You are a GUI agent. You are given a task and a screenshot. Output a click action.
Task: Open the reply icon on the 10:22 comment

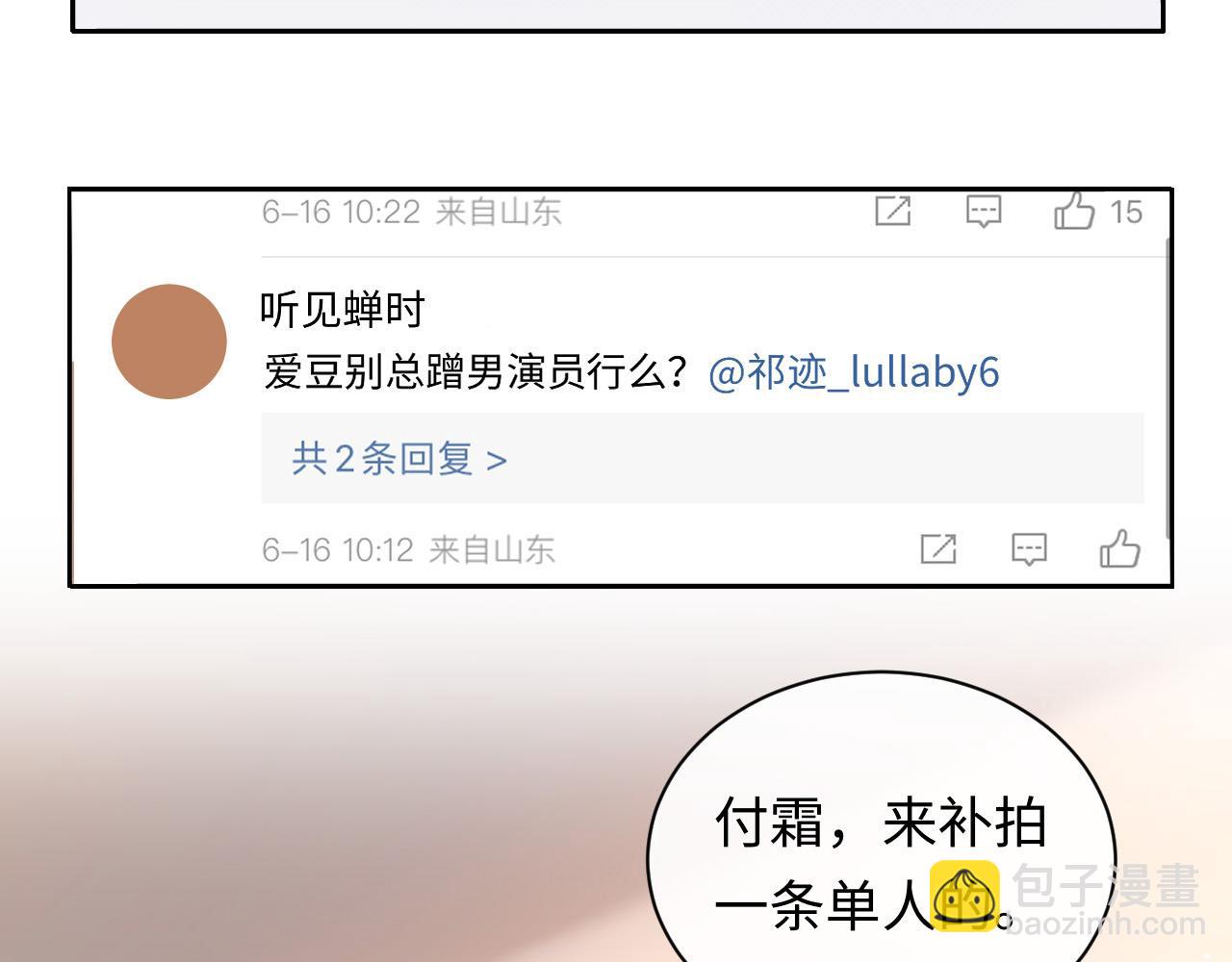click(984, 212)
